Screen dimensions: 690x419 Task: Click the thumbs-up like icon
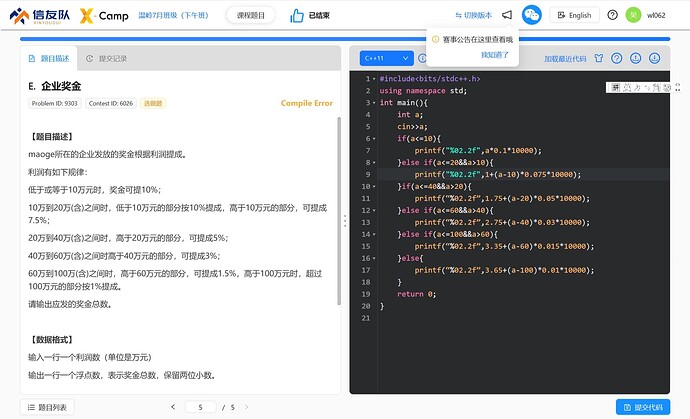pyautogui.click(x=297, y=15)
